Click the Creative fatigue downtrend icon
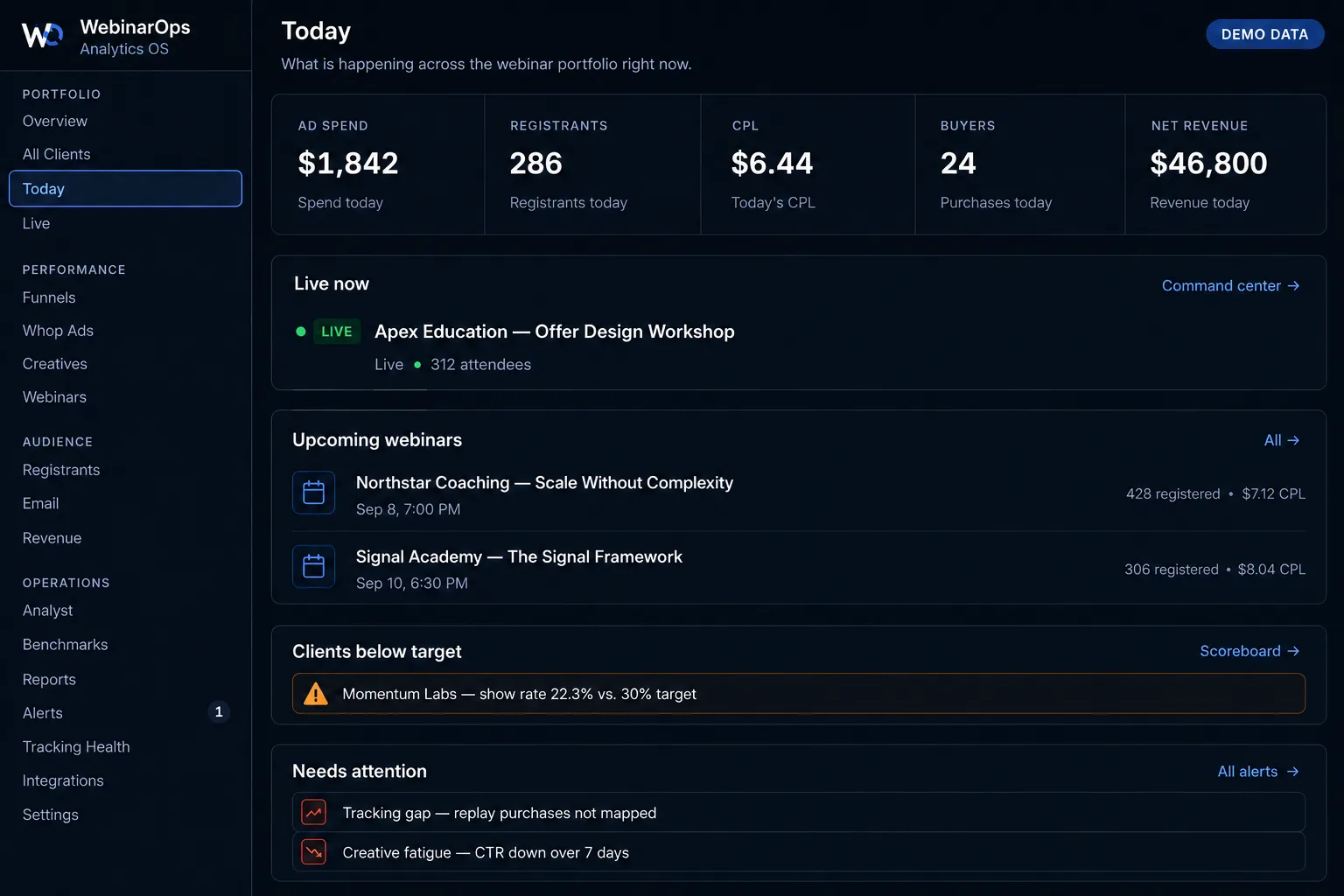 tap(313, 852)
